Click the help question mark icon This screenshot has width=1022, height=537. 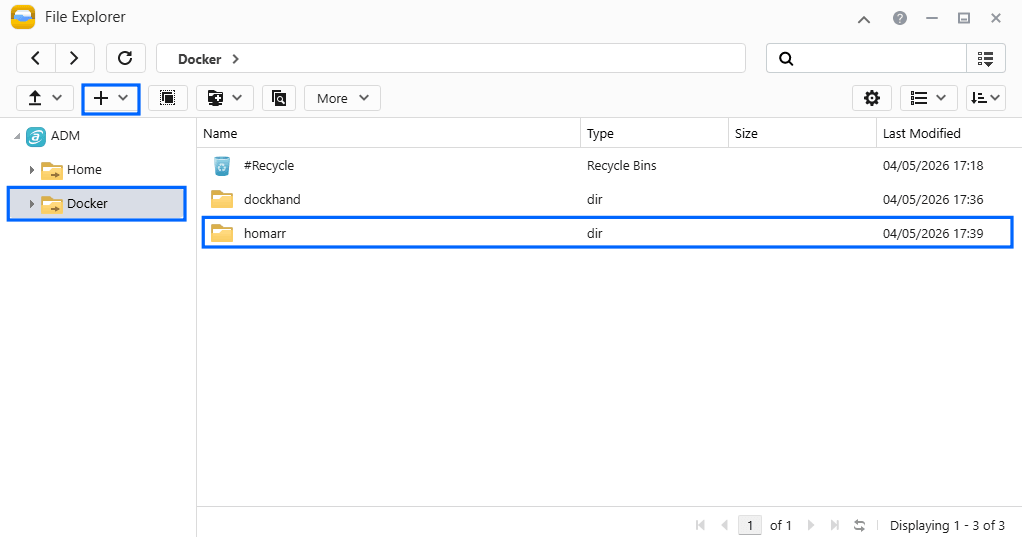tap(900, 18)
